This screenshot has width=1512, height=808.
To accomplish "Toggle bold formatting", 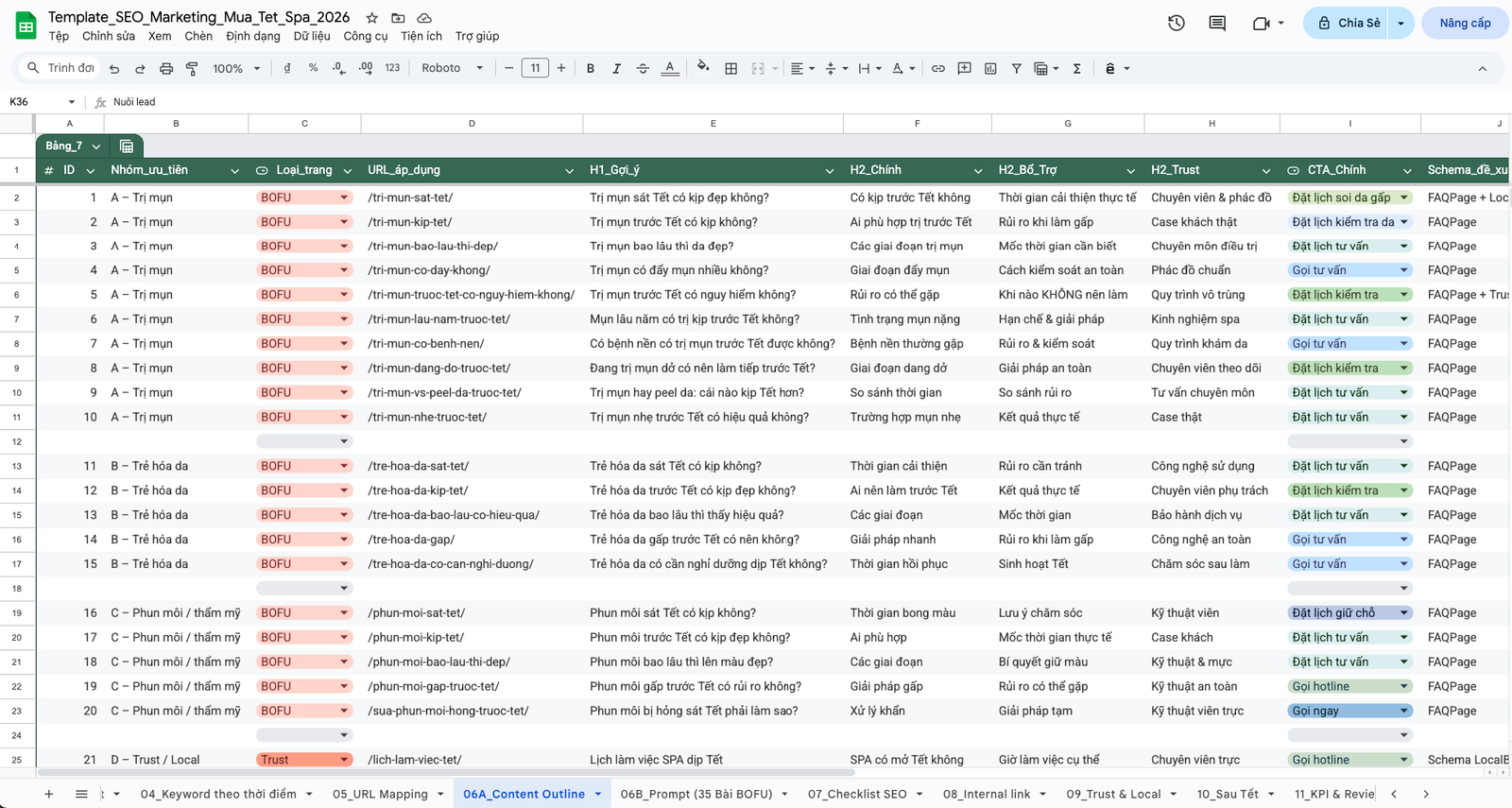I will tap(591, 68).
